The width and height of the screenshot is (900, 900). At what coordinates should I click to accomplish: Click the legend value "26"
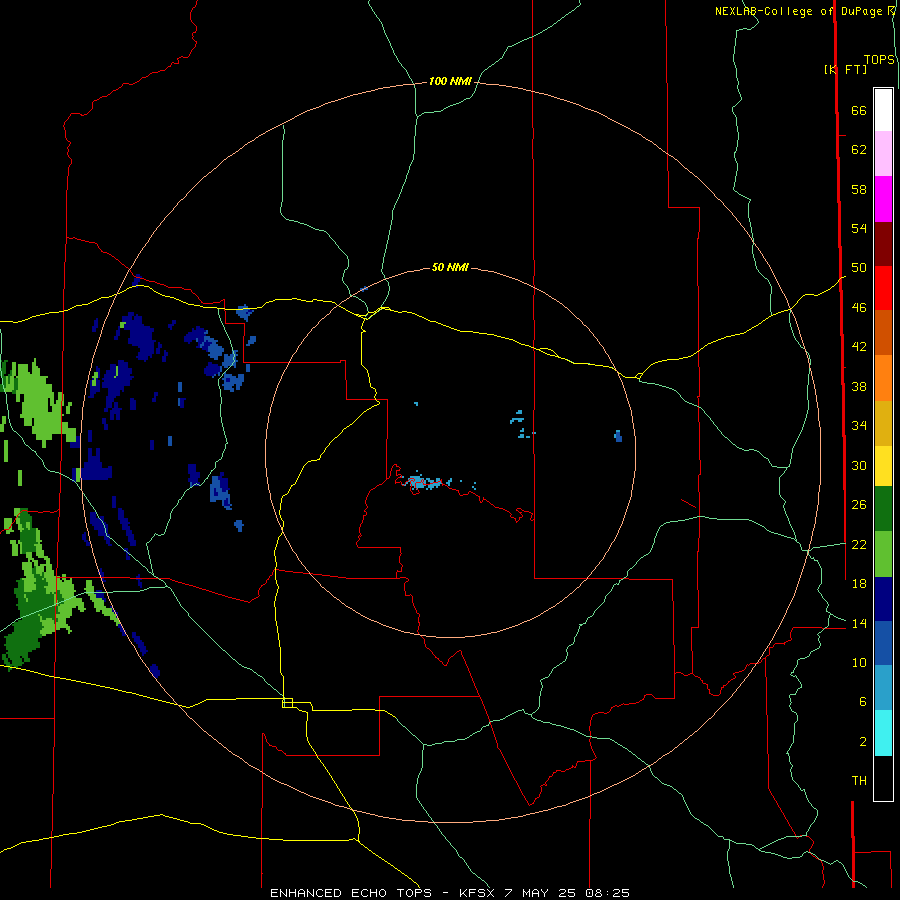pyautogui.click(x=859, y=504)
